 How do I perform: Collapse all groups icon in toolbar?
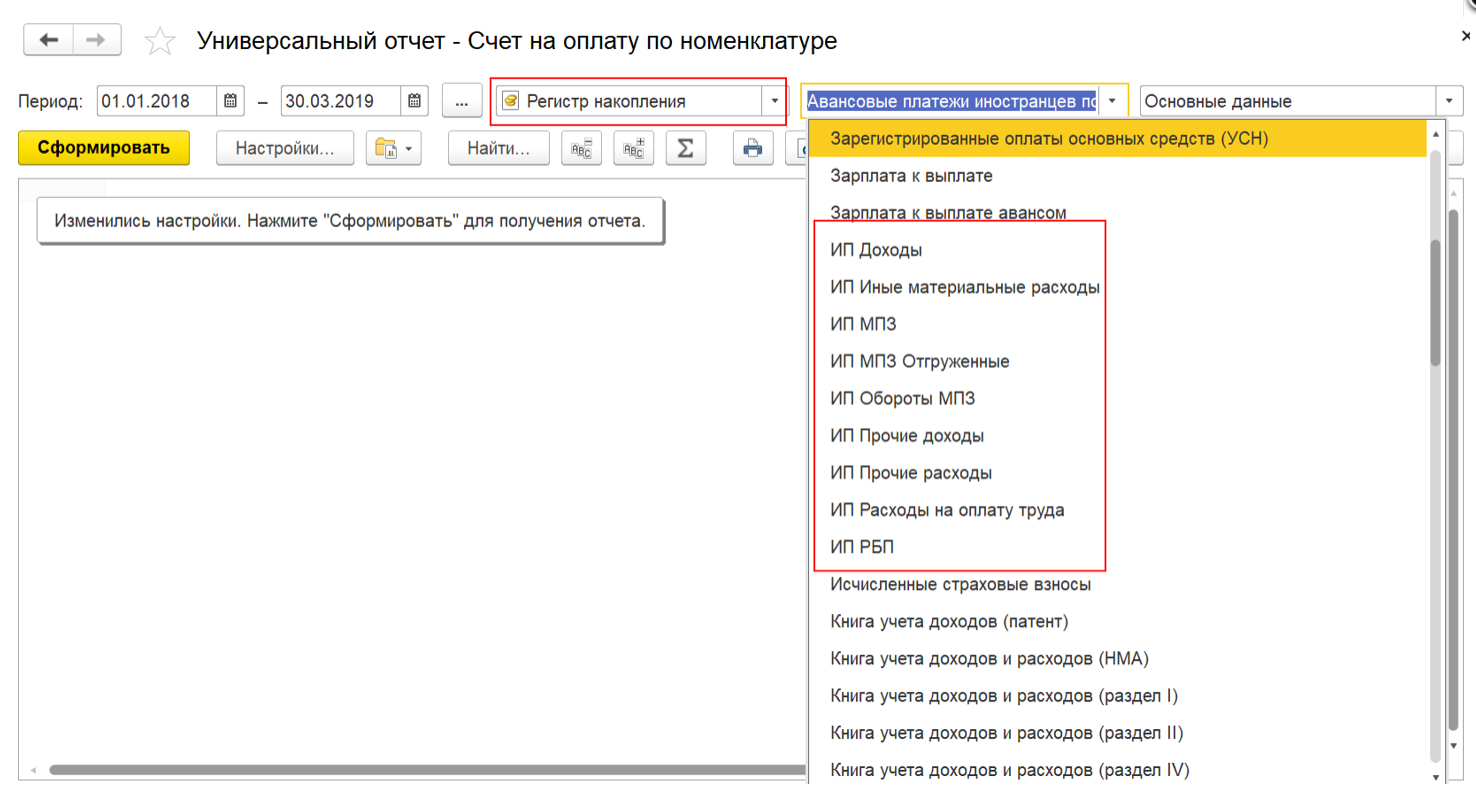[581, 148]
